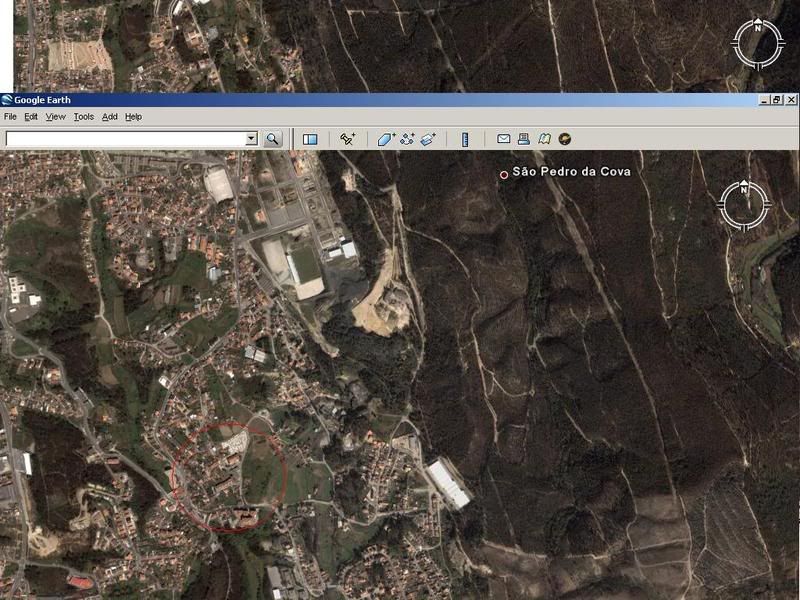Open the File menu

(10, 117)
